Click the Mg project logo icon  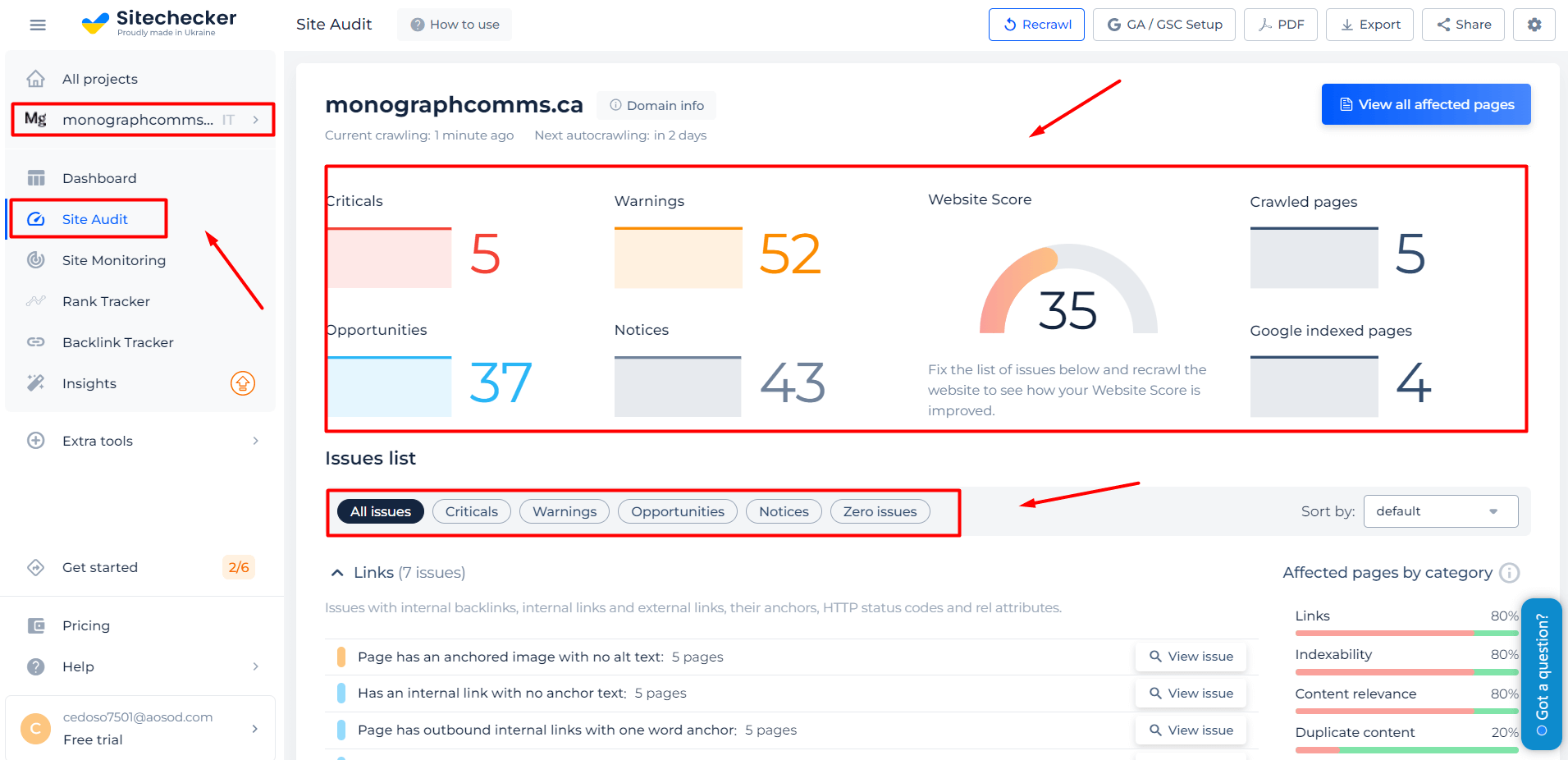coord(35,119)
